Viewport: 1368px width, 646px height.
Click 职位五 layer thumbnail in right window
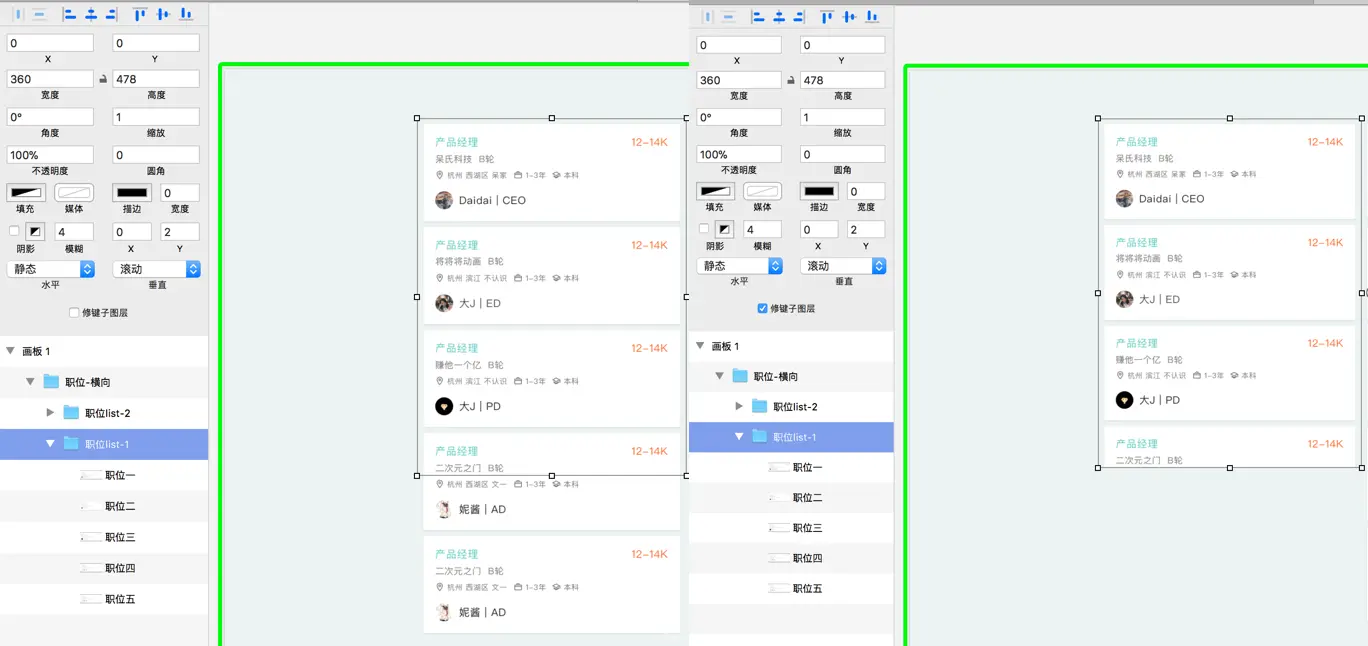click(778, 588)
